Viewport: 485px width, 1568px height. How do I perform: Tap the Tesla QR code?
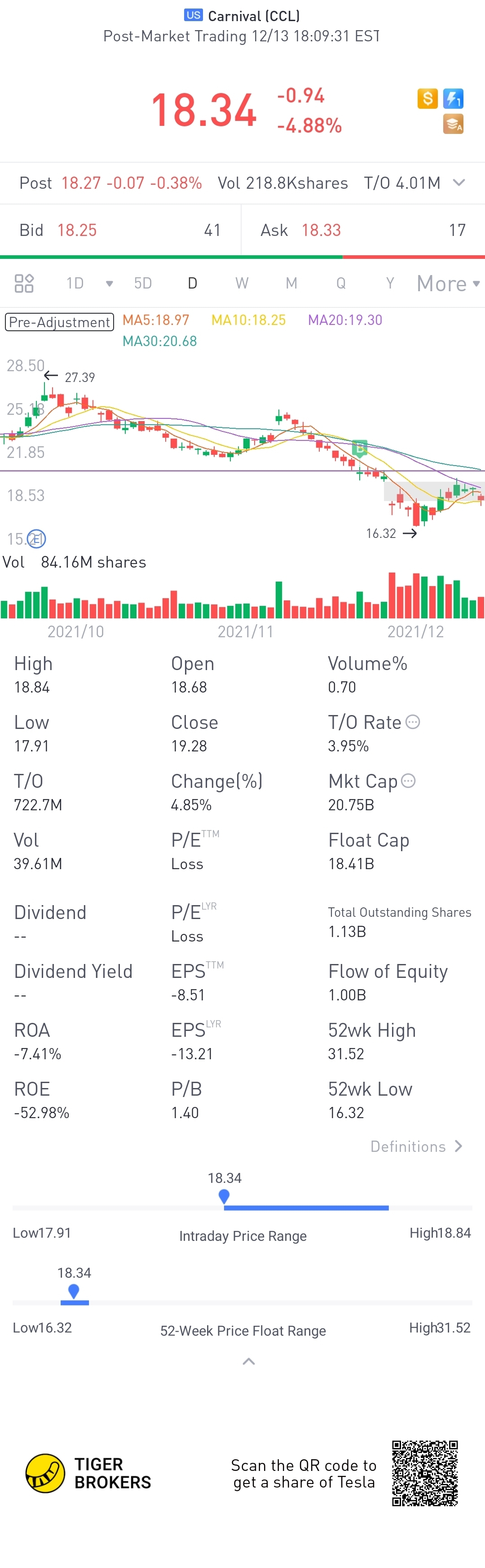[x=425, y=1473]
